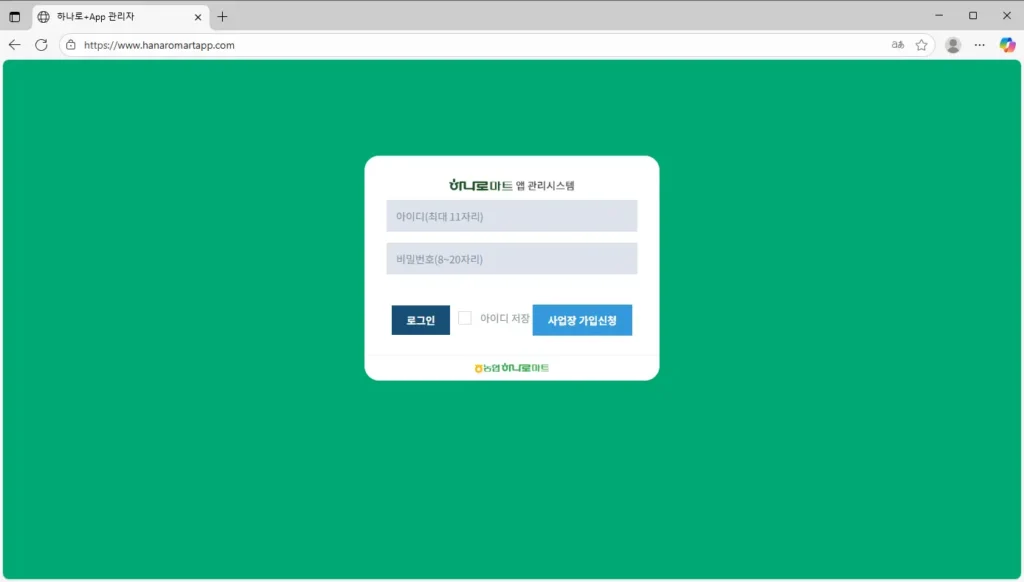Open the browser profile icon
This screenshot has width=1024, height=582.
(953, 45)
